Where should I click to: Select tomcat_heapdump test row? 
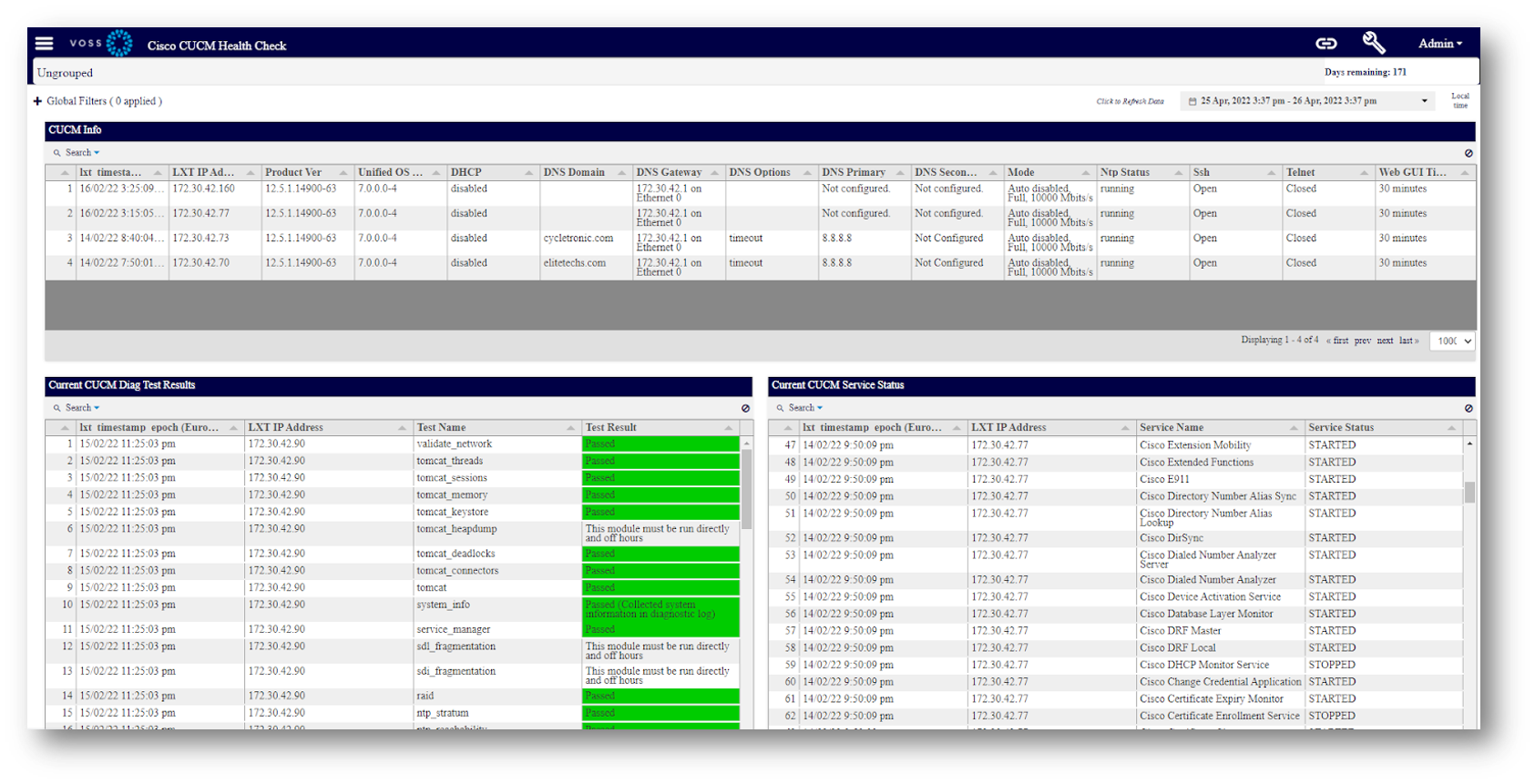tap(393, 534)
